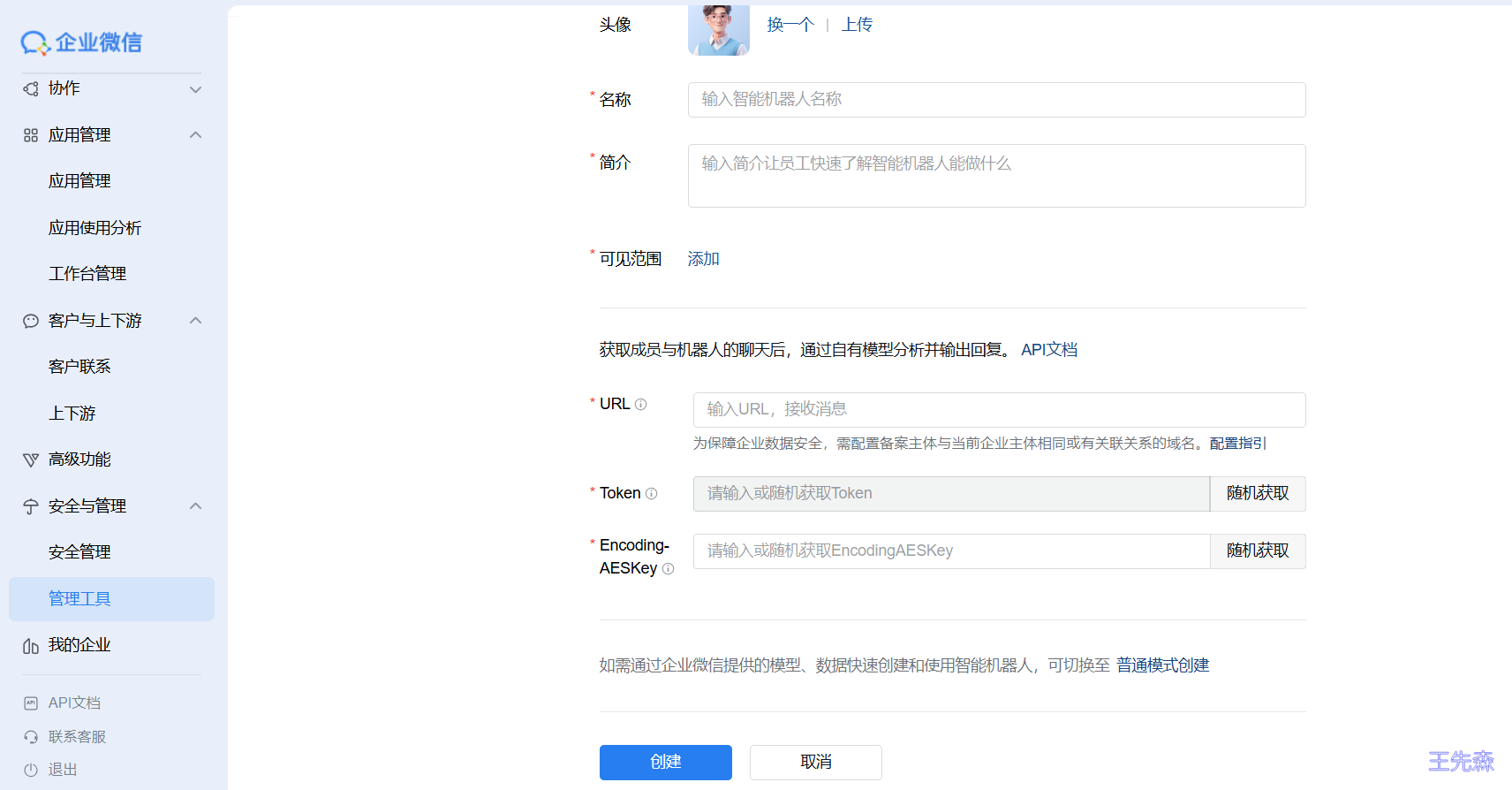Click the 企业微信 logo icon

pos(35,42)
